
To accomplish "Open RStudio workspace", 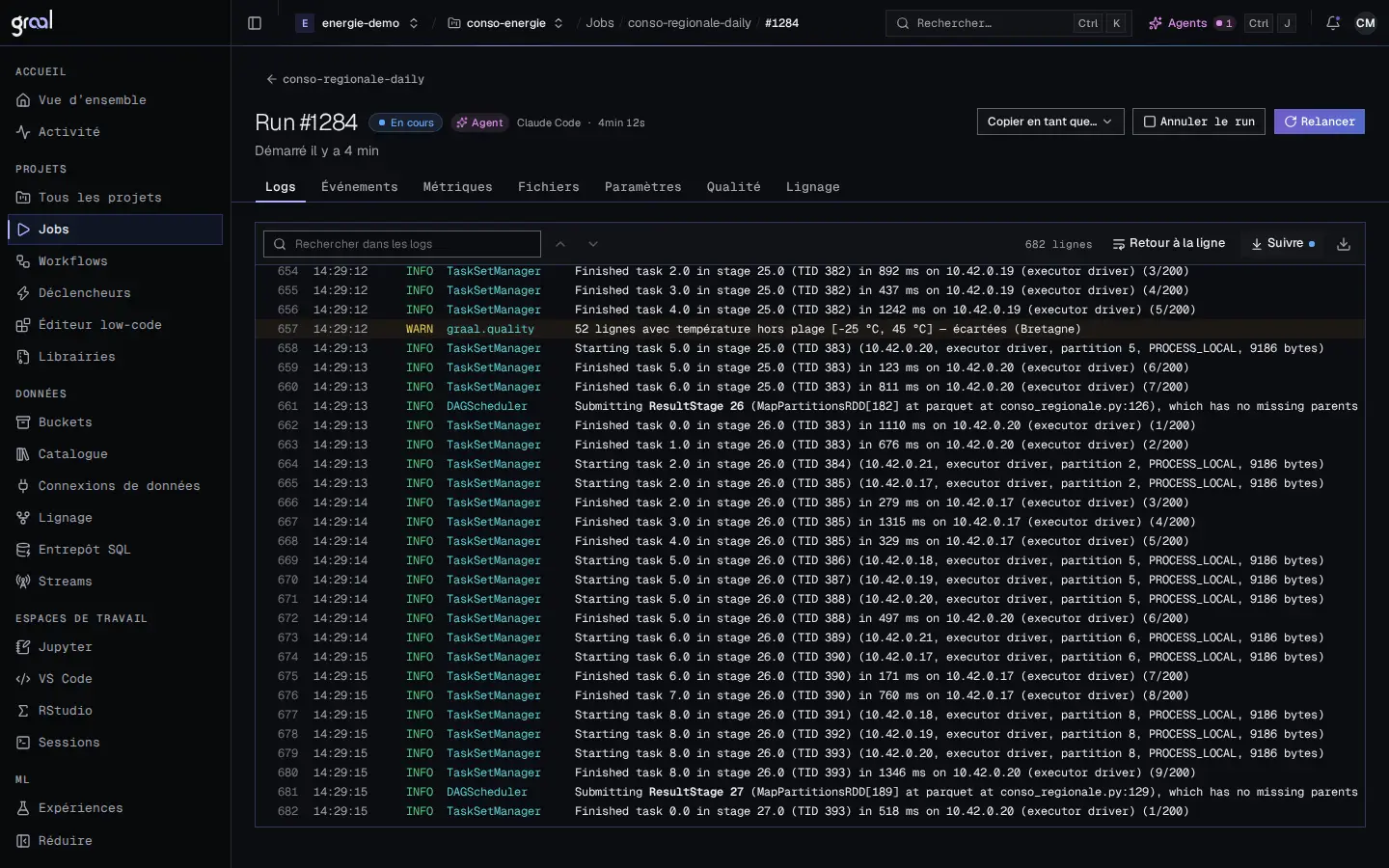I will pos(115,711).
